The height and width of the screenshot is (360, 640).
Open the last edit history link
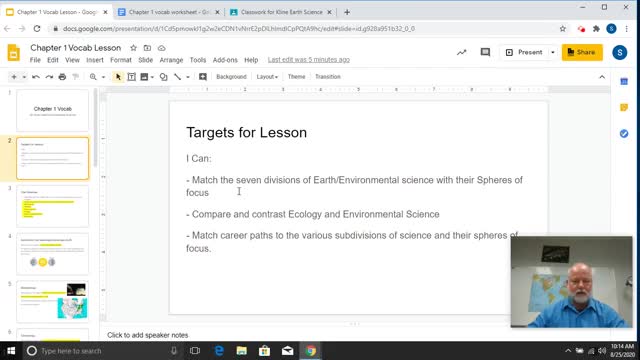[309, 60]
